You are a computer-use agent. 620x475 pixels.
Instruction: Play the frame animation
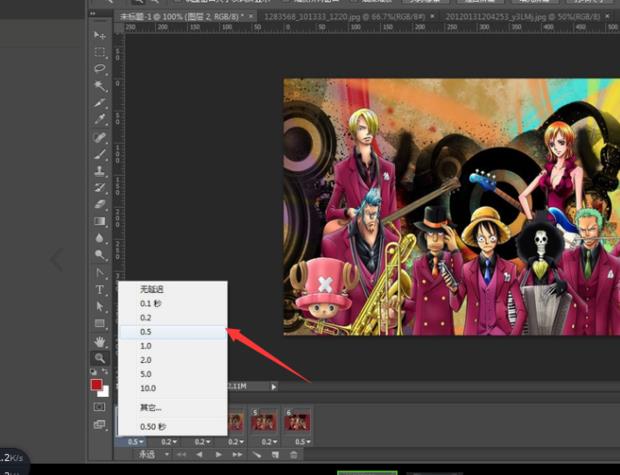[219, 454]
